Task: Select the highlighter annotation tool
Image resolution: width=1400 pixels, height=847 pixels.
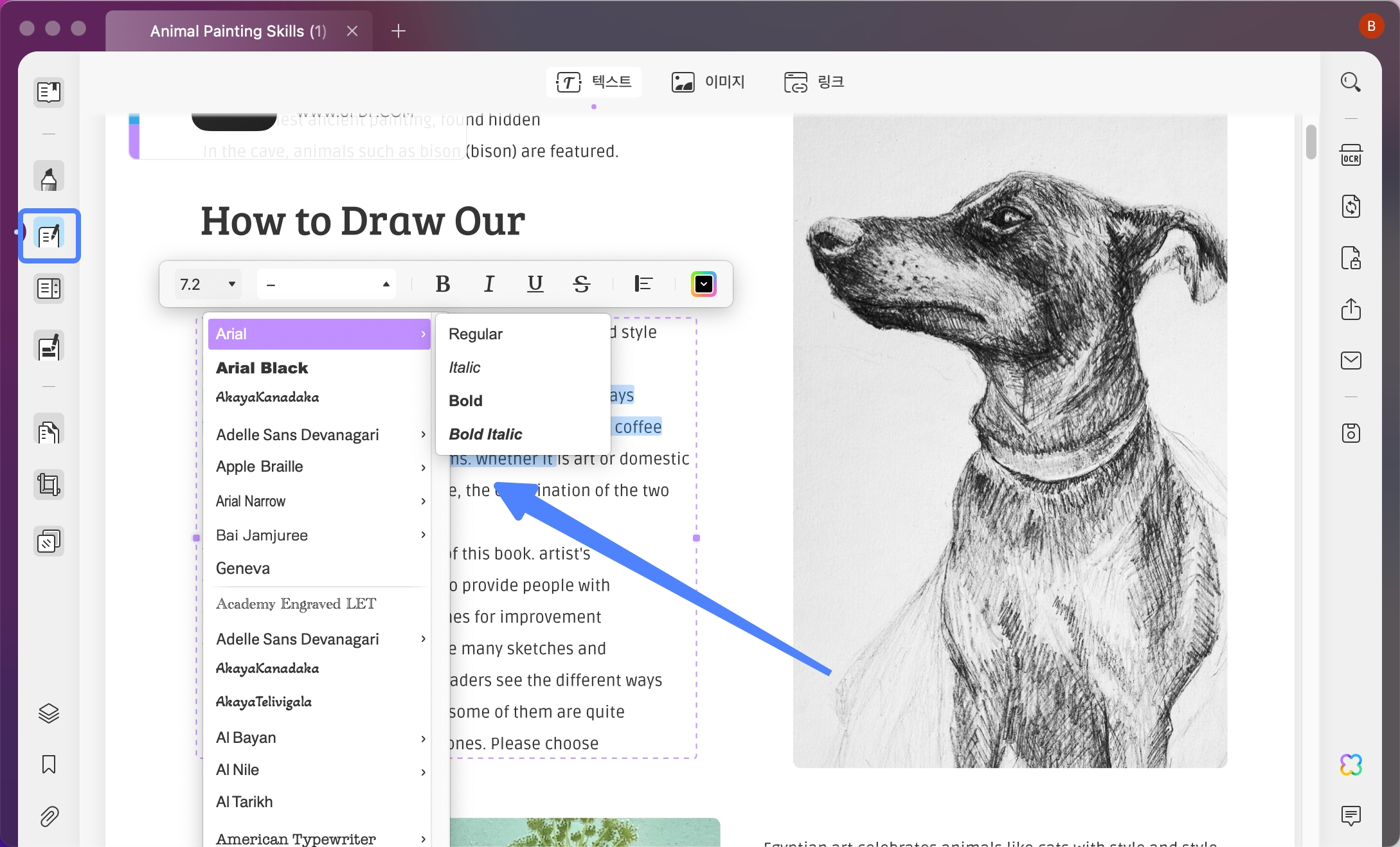Action: pos(49,177)
